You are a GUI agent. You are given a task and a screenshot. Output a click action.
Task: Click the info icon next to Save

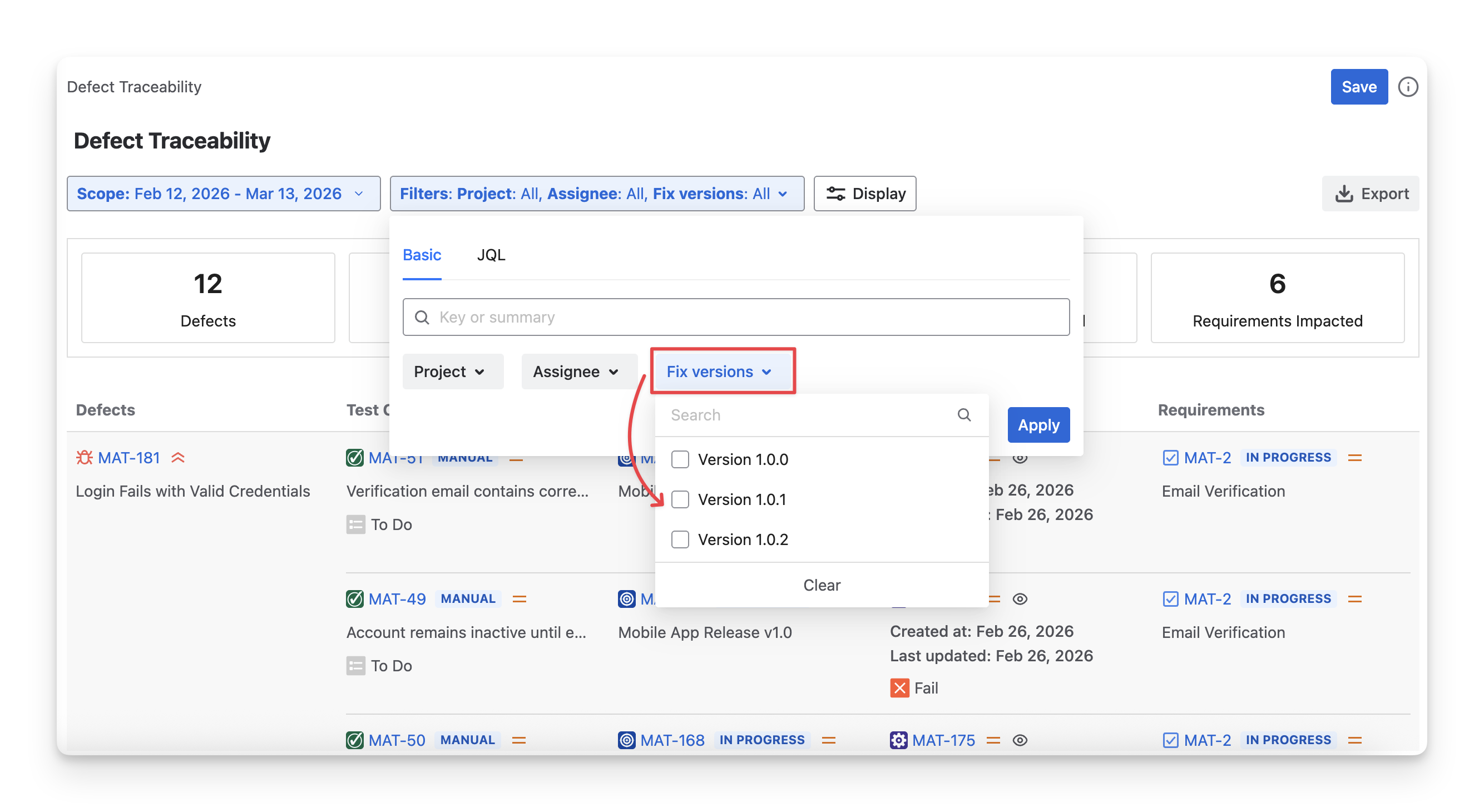pos(1407,87)
